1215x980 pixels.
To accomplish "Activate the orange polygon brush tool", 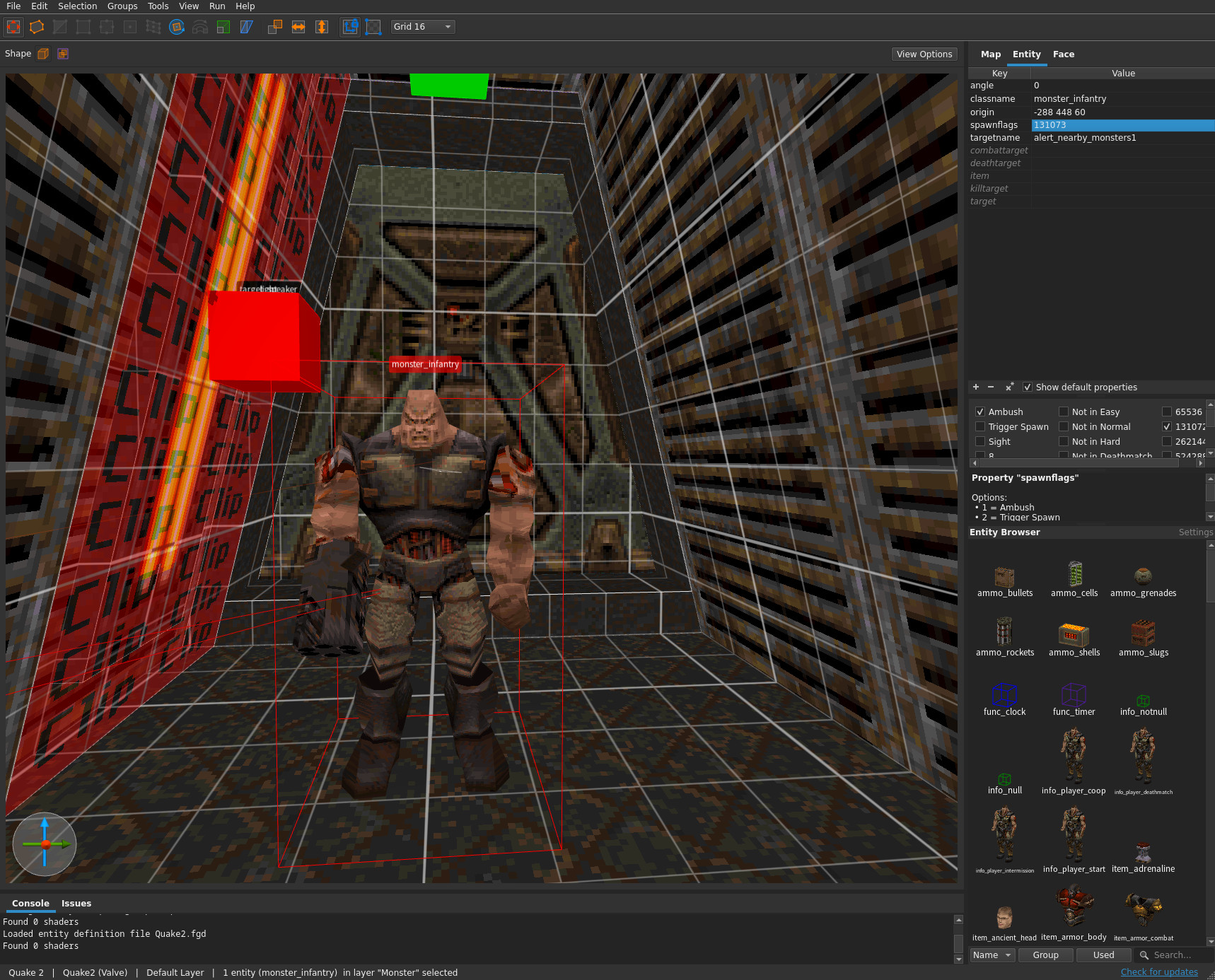I will 37,27.
